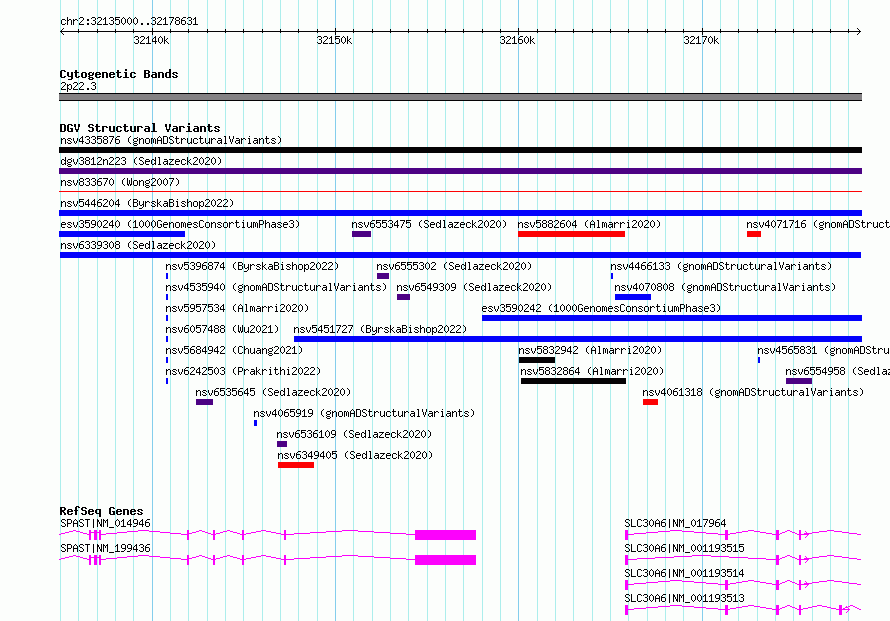Select the black nsv5832942 variant bar
Viewport: 890px width, 621px height.
[x=537, y=360]
